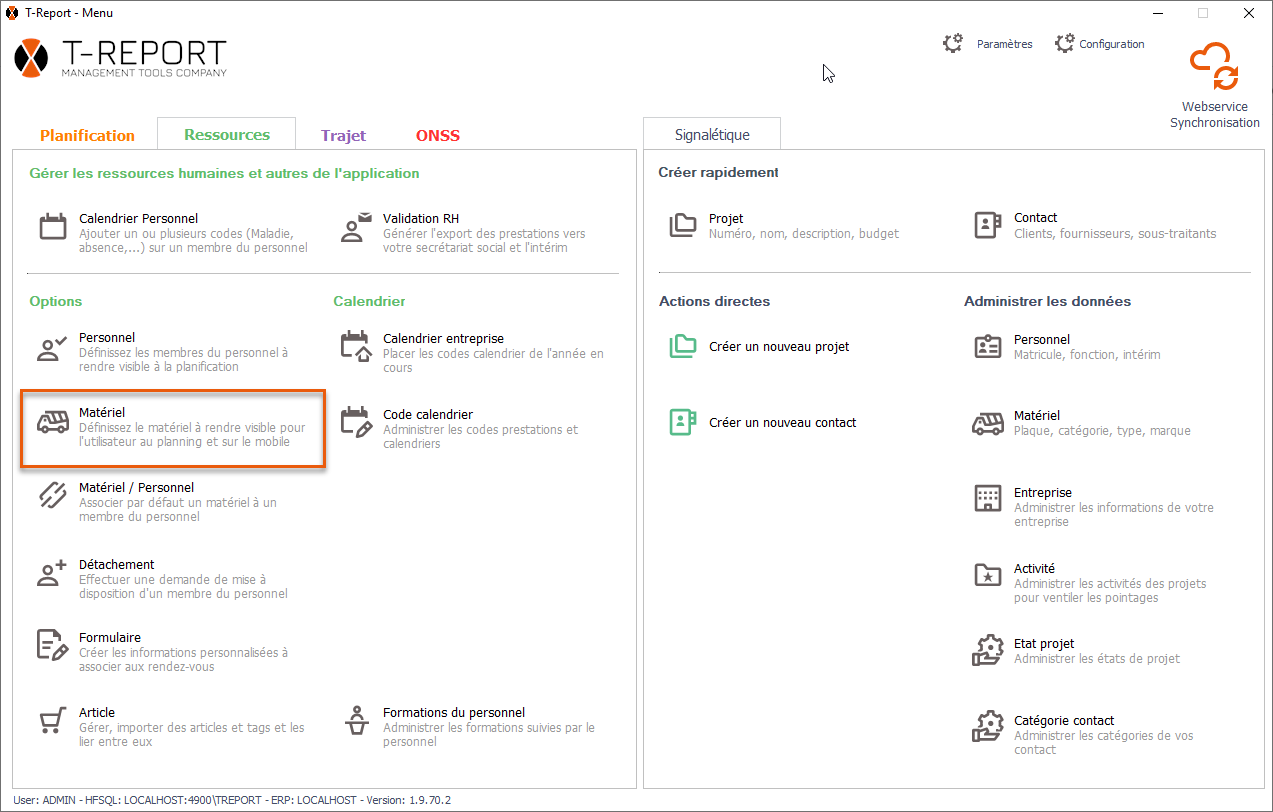Viewport: 1273px width, 812px height.
Task: Open the Activité starred folder icon
Action: click(x=987, y=575)
